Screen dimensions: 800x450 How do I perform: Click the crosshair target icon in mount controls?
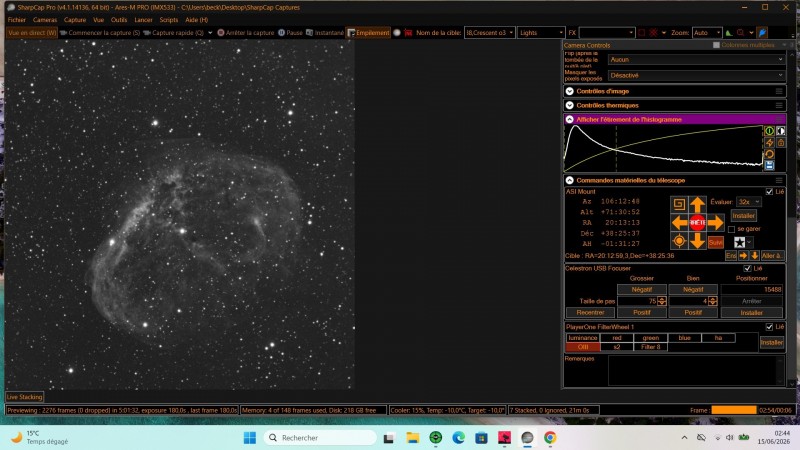click(679, 241)
